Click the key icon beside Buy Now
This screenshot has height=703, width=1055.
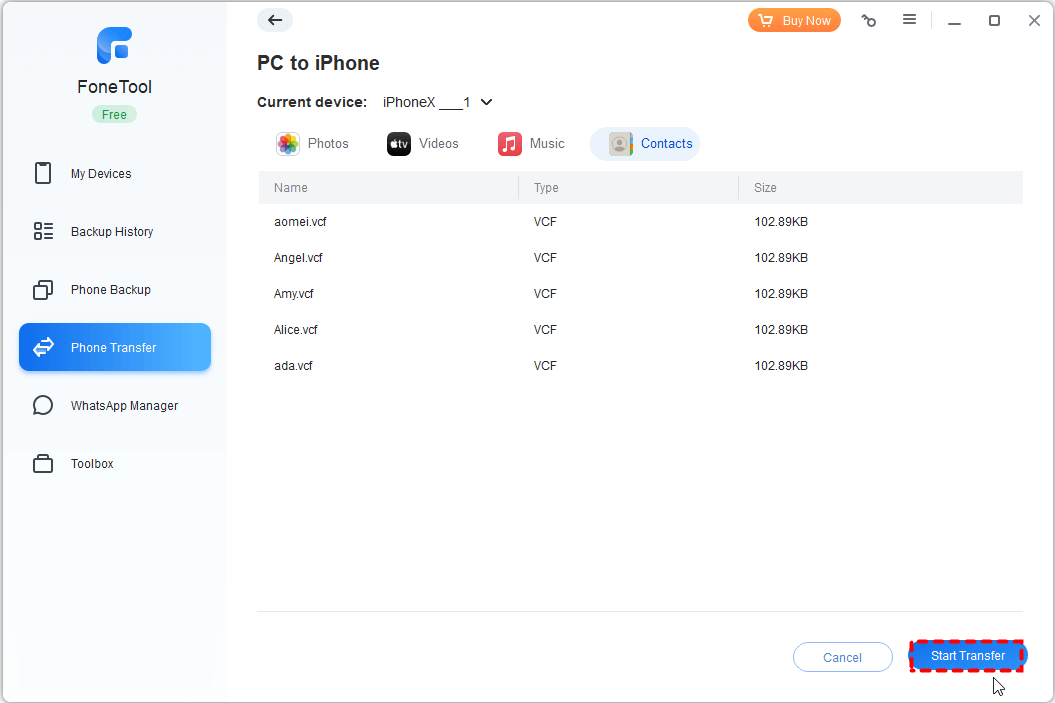click(x=869, y=21)
